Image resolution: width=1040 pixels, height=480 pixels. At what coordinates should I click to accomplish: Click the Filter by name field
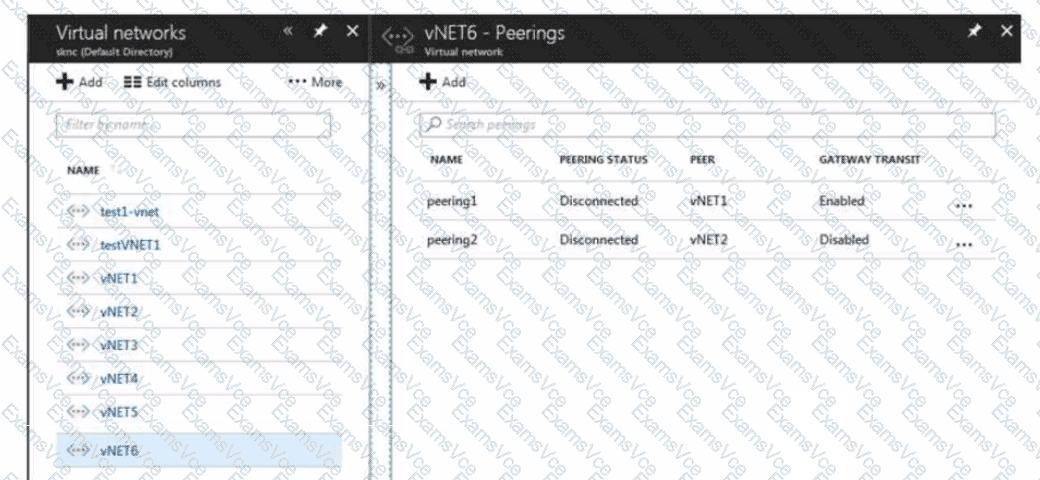click(193, 125)
